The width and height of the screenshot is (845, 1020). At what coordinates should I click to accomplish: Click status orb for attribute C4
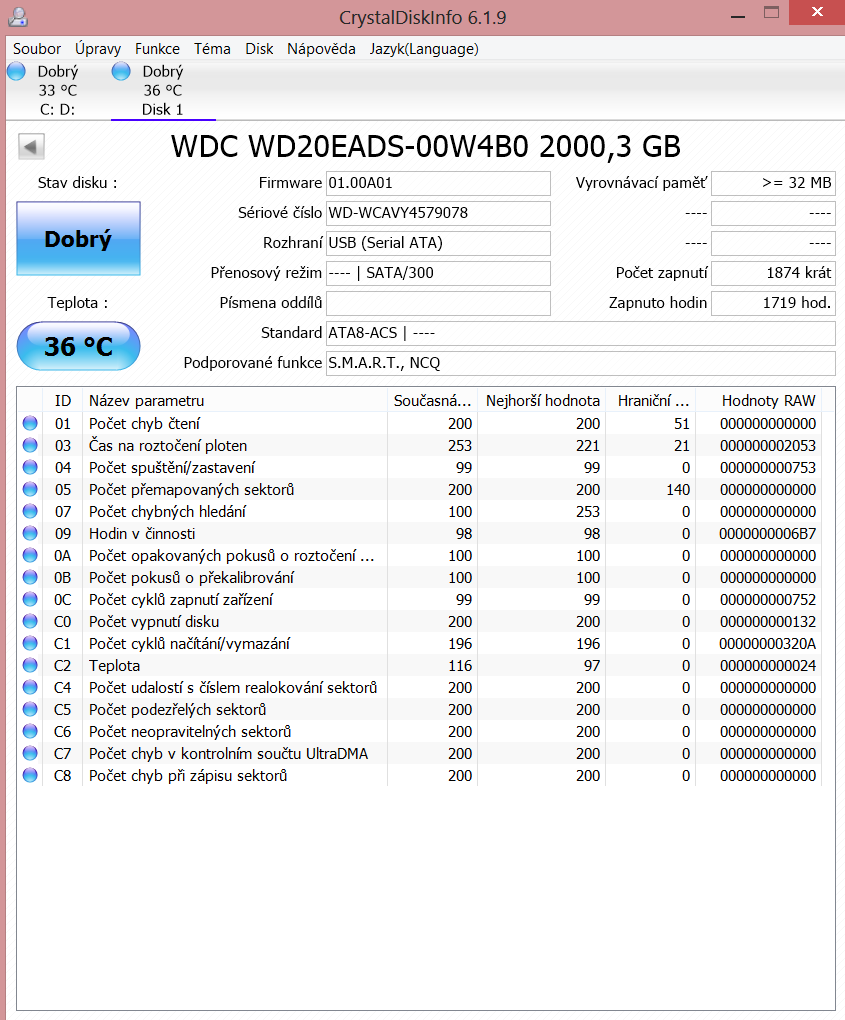click(30, 688)
